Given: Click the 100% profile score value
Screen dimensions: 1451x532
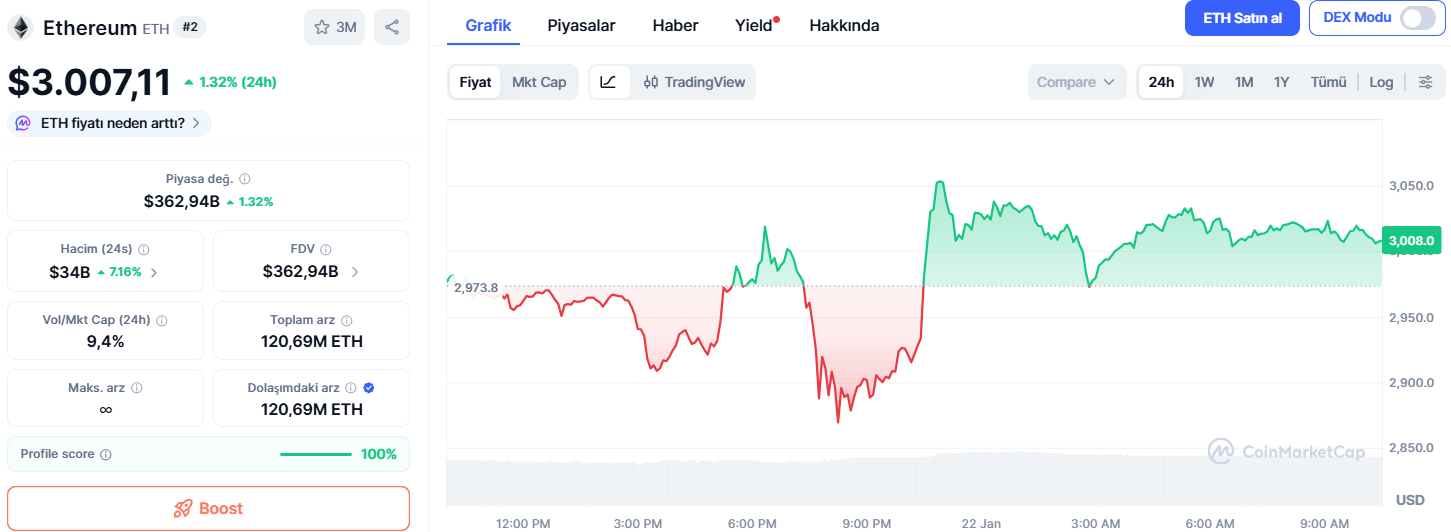Looking at the screenshot, I should [379, 454].
